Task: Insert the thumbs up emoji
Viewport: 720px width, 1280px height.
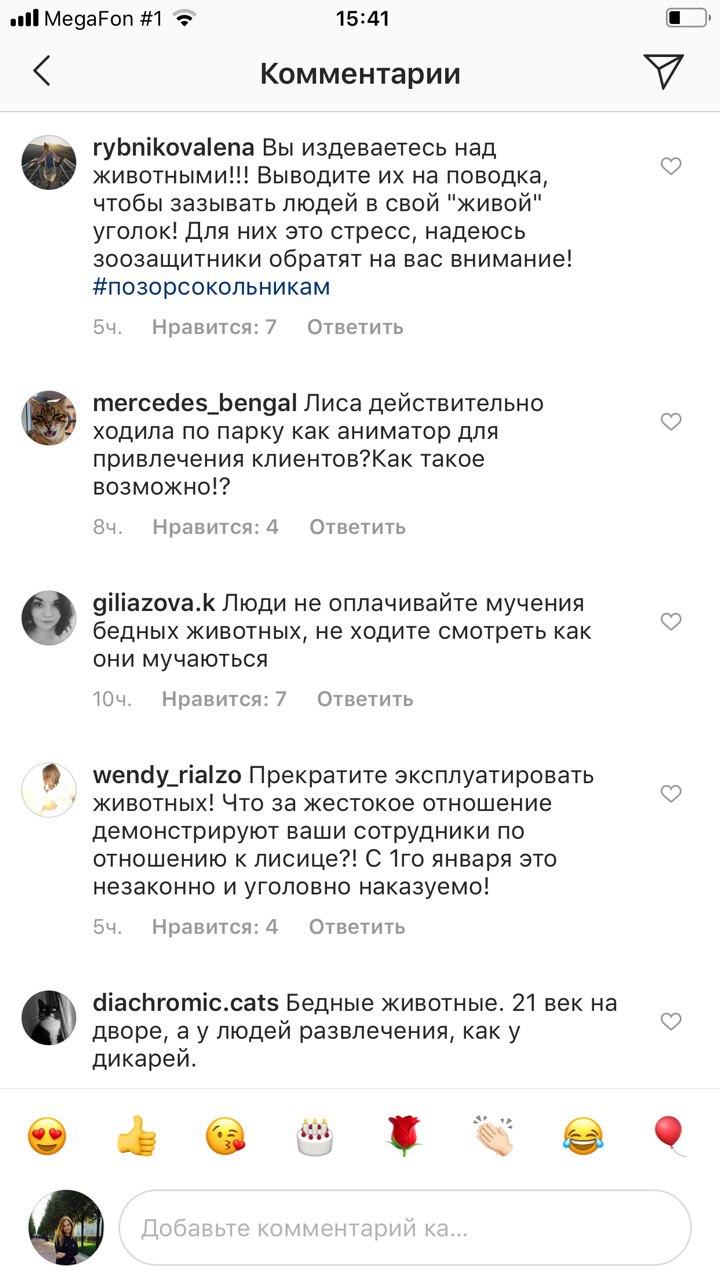Action: [137, 1136]
